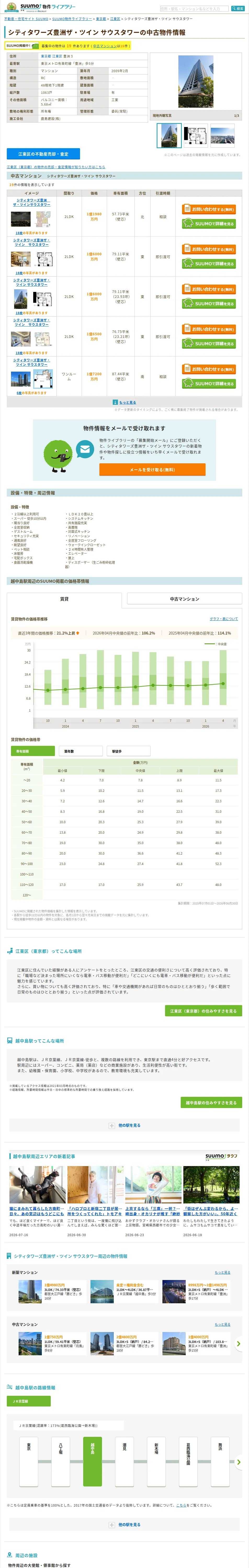Open もっと見る in 中古マンション nearby section
This screenshot has height=1568, width=249.
point(222,1324)
